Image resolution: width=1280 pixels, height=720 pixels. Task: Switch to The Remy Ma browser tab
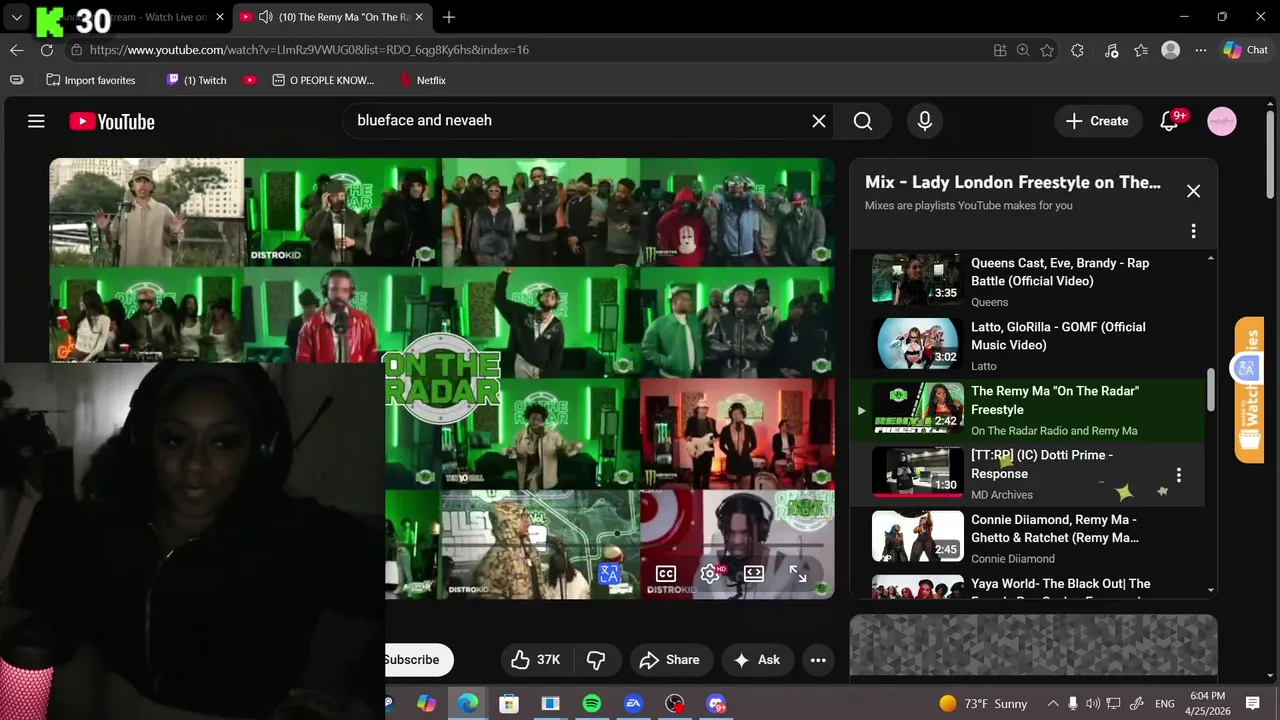pos(333,17)
